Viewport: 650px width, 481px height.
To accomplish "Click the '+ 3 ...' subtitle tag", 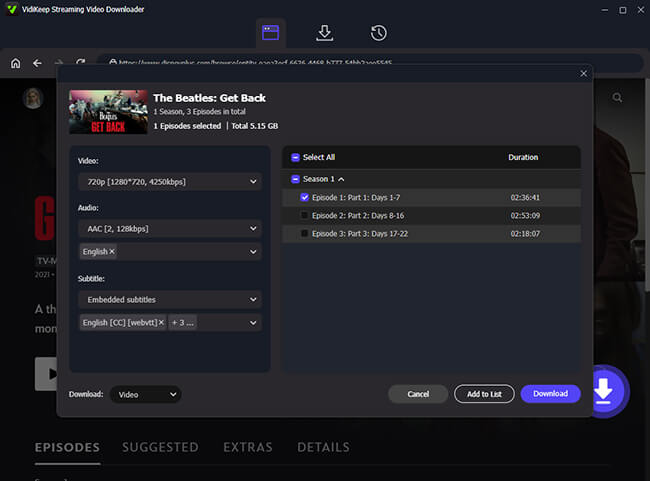I will [x=182, y=323].
